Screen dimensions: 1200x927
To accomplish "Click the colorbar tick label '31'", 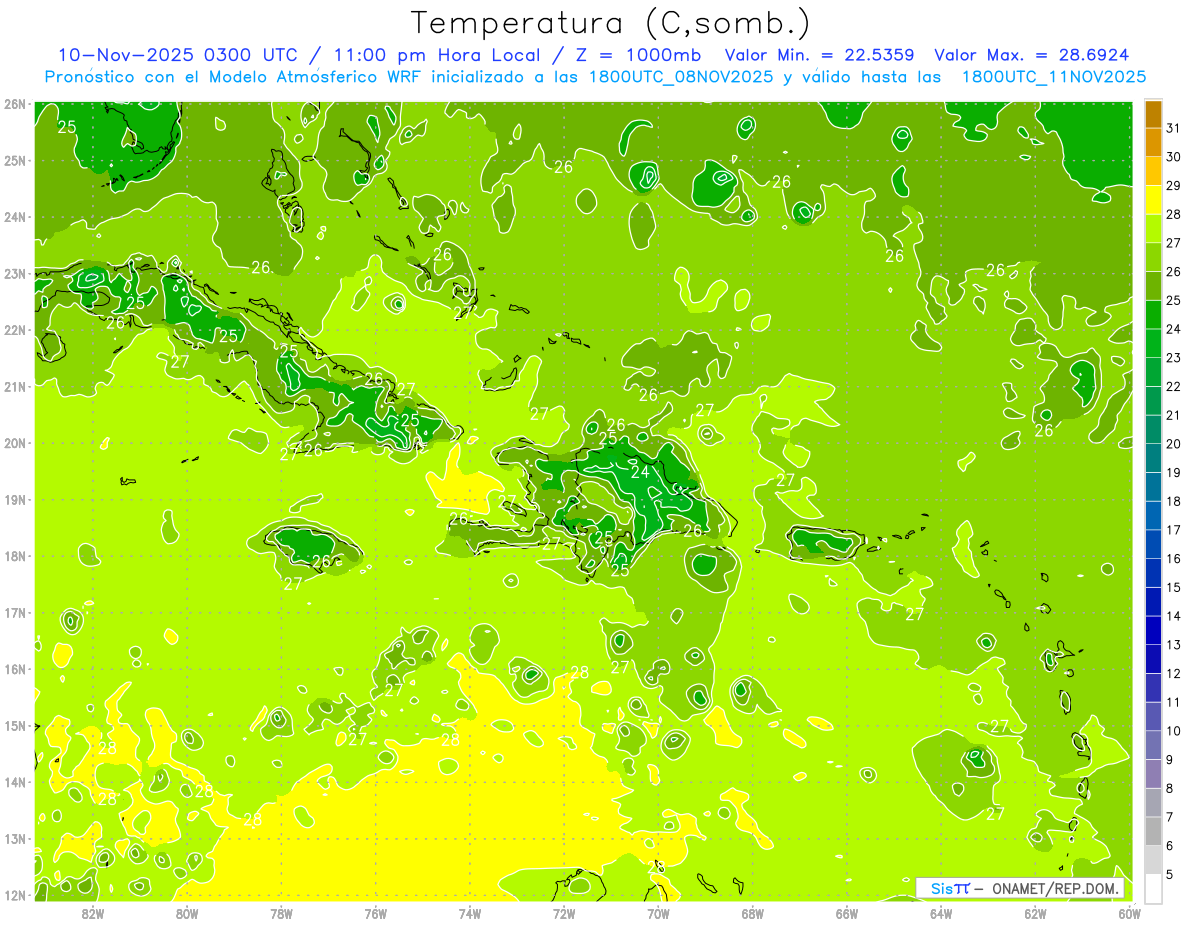I will (x=1174, y=128).
